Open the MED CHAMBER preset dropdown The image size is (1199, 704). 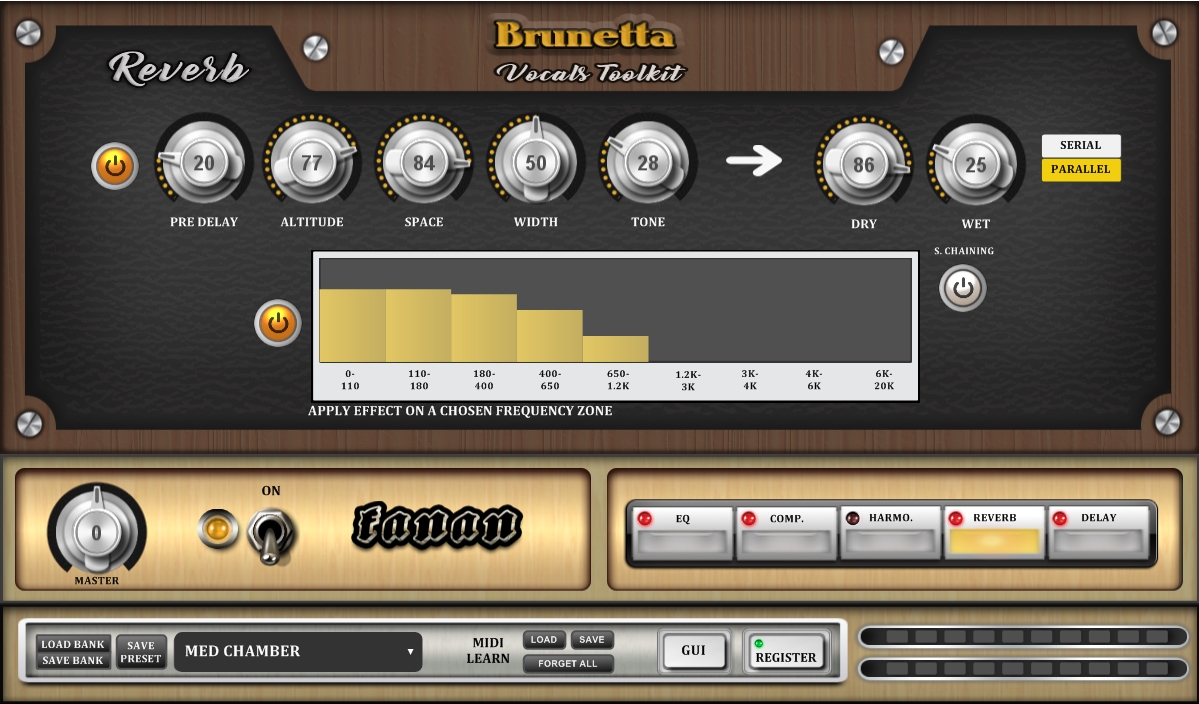pos(298,651)
